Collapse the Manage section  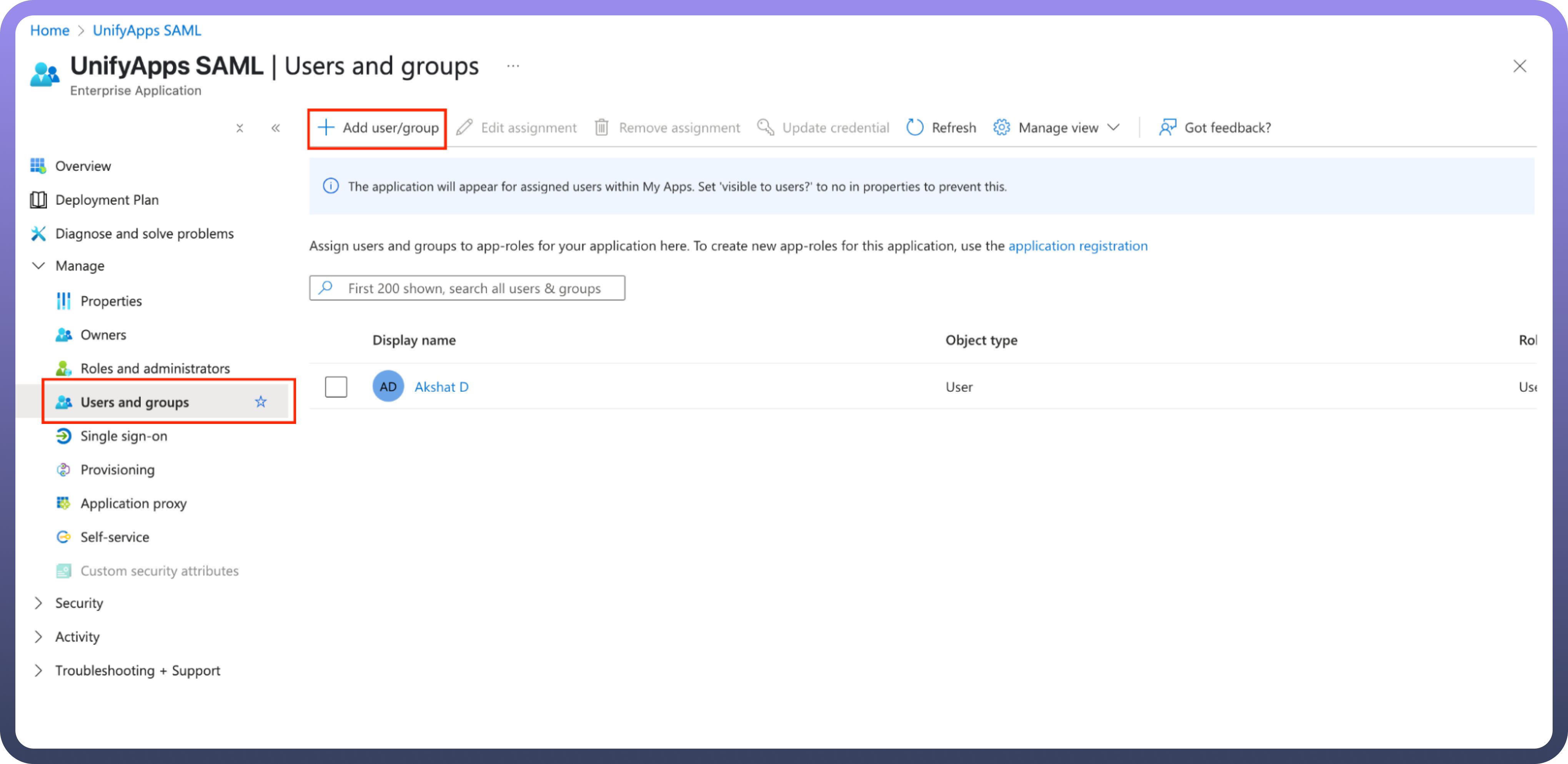[x=38, y=266]
